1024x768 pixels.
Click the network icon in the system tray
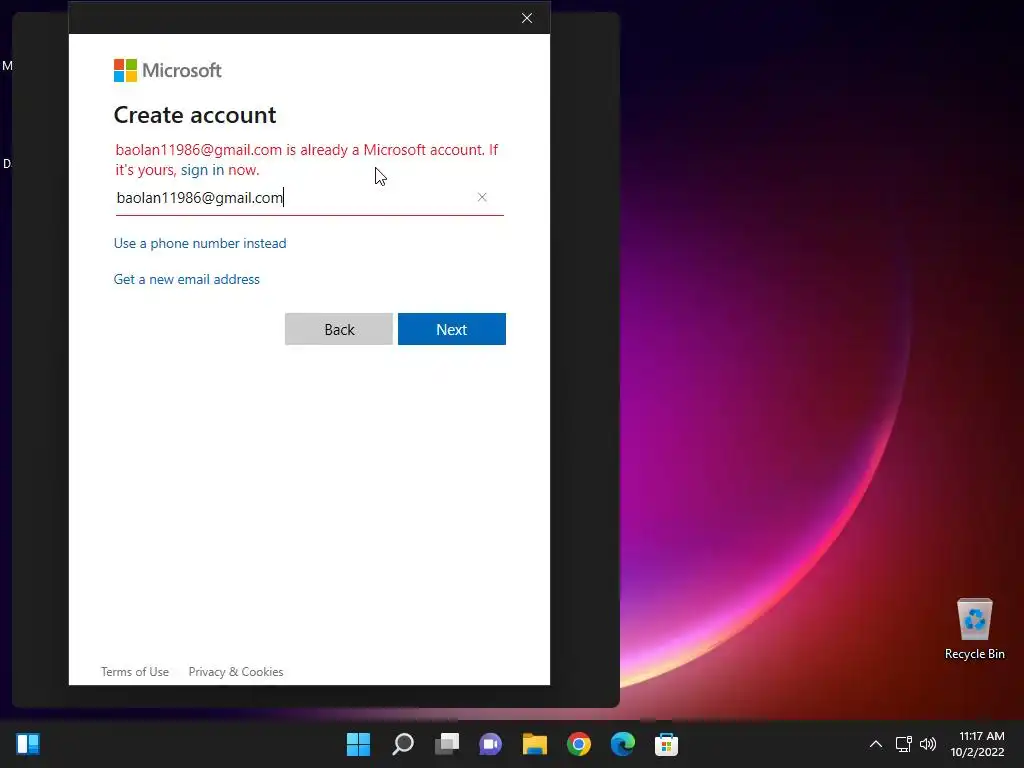904,744
